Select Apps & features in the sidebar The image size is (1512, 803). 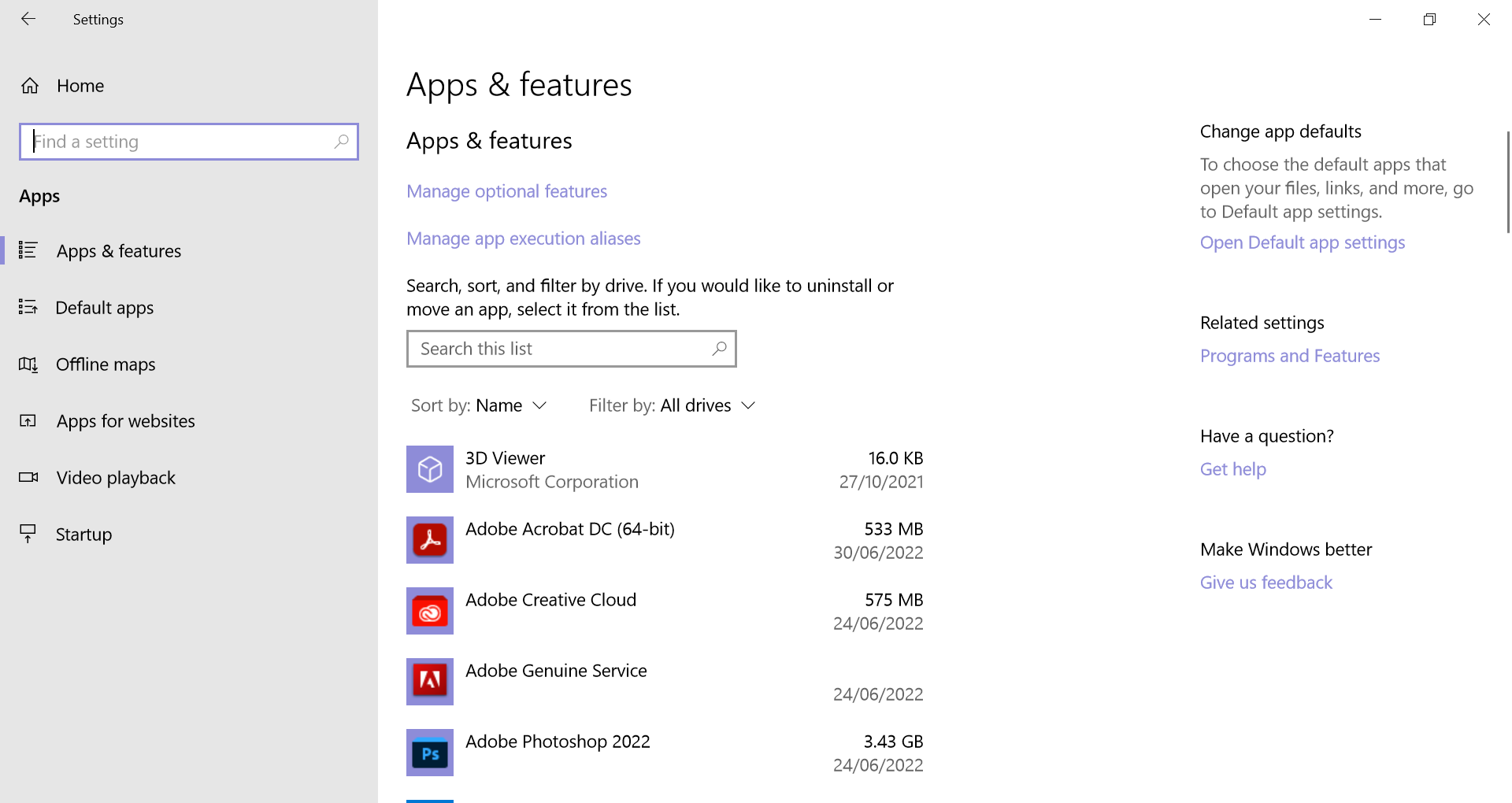[x=119, y=251]
